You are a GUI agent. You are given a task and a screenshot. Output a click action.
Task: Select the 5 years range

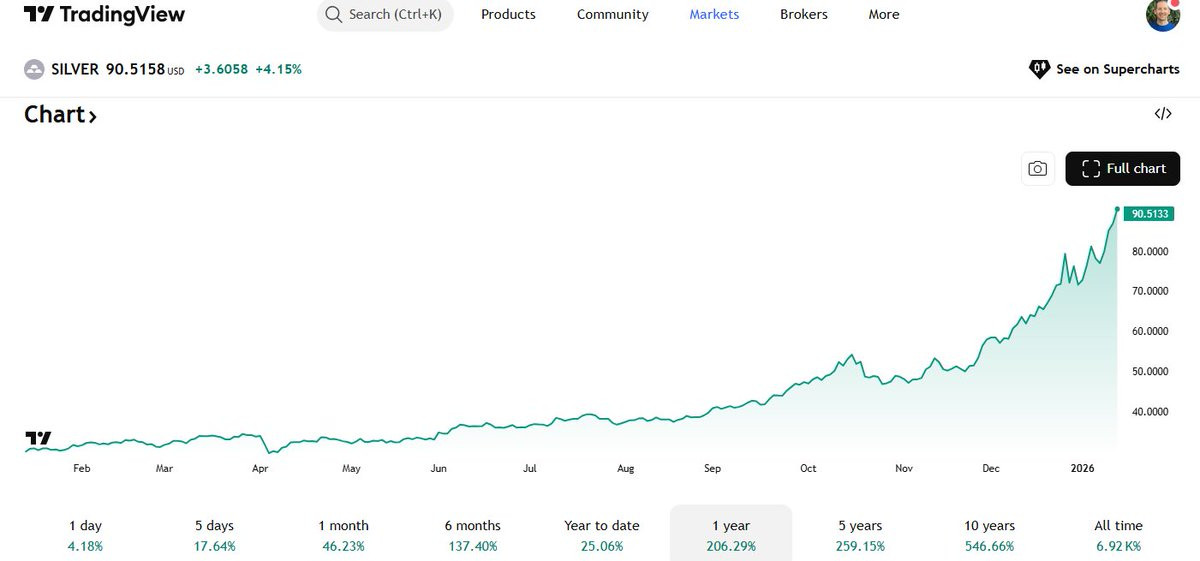[x=860, y=535]
